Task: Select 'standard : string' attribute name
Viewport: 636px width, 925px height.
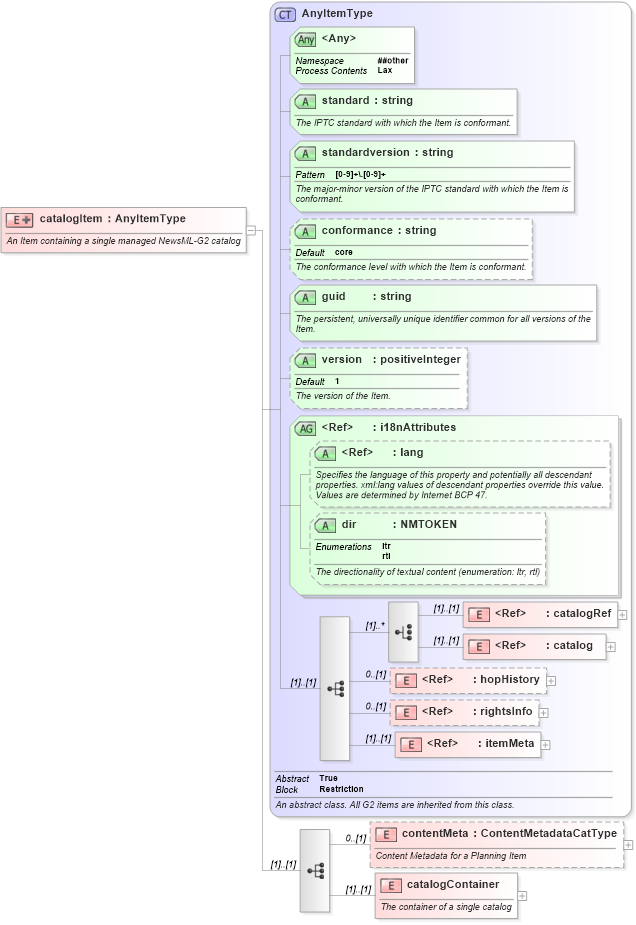Action: pyautogui.click(x=367, y=101)
